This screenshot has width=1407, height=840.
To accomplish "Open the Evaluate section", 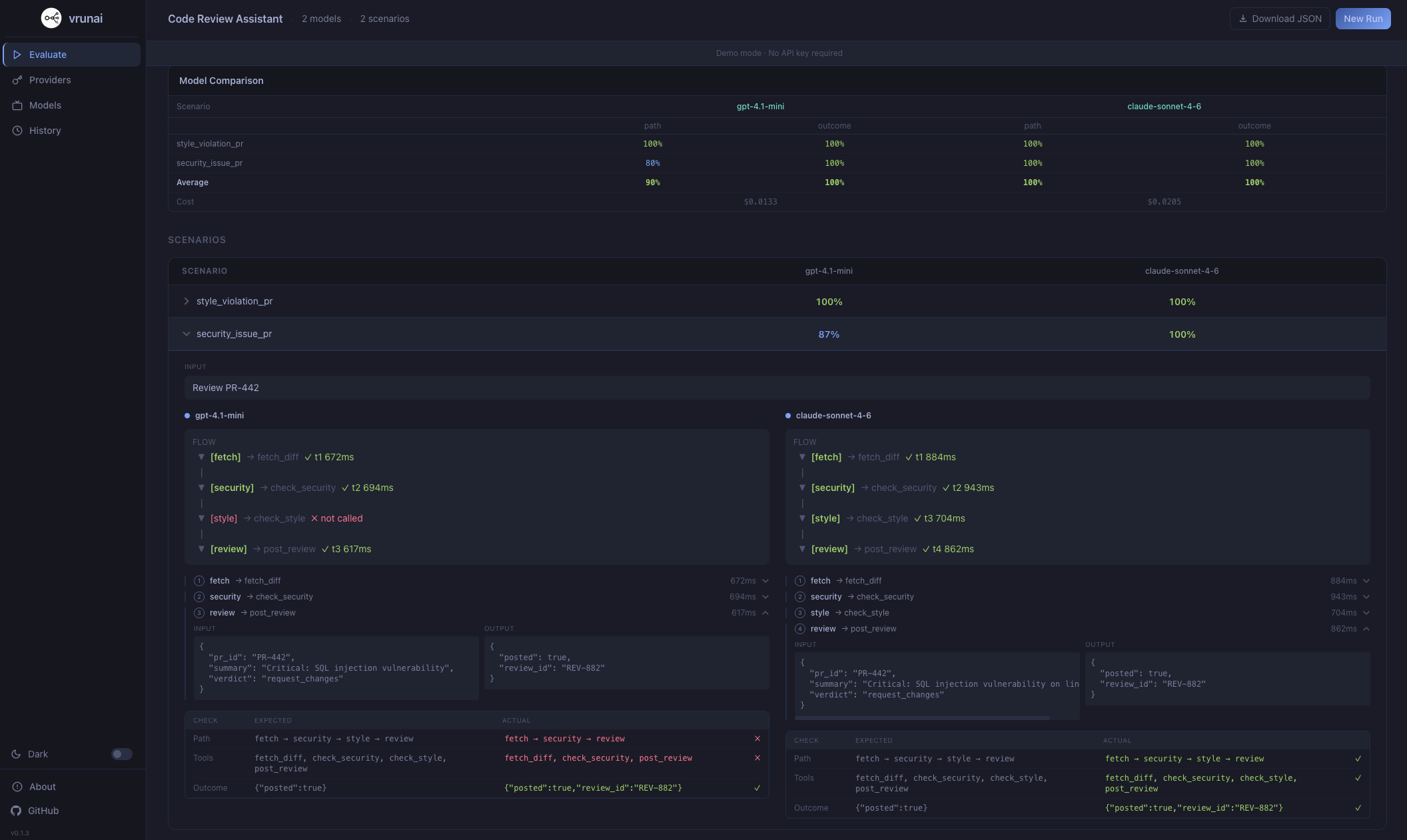I will click(x=72, y=55).
